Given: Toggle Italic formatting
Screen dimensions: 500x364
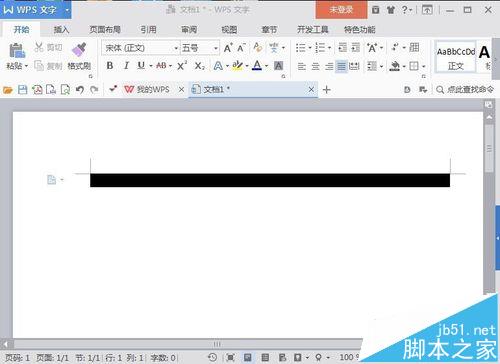Looking at the screenshot, I should click(x=126, y=66).
